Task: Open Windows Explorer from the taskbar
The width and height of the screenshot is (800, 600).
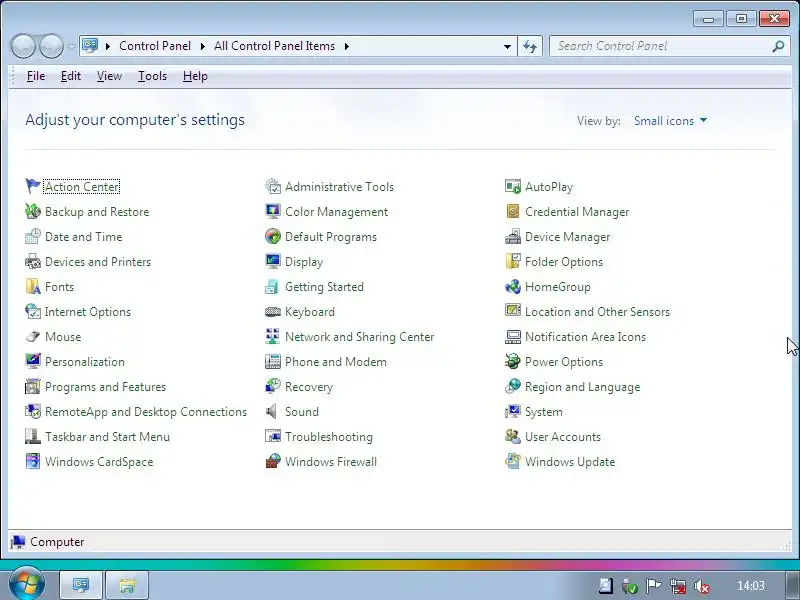Action: pyautogui.click(x=127, y=585)
